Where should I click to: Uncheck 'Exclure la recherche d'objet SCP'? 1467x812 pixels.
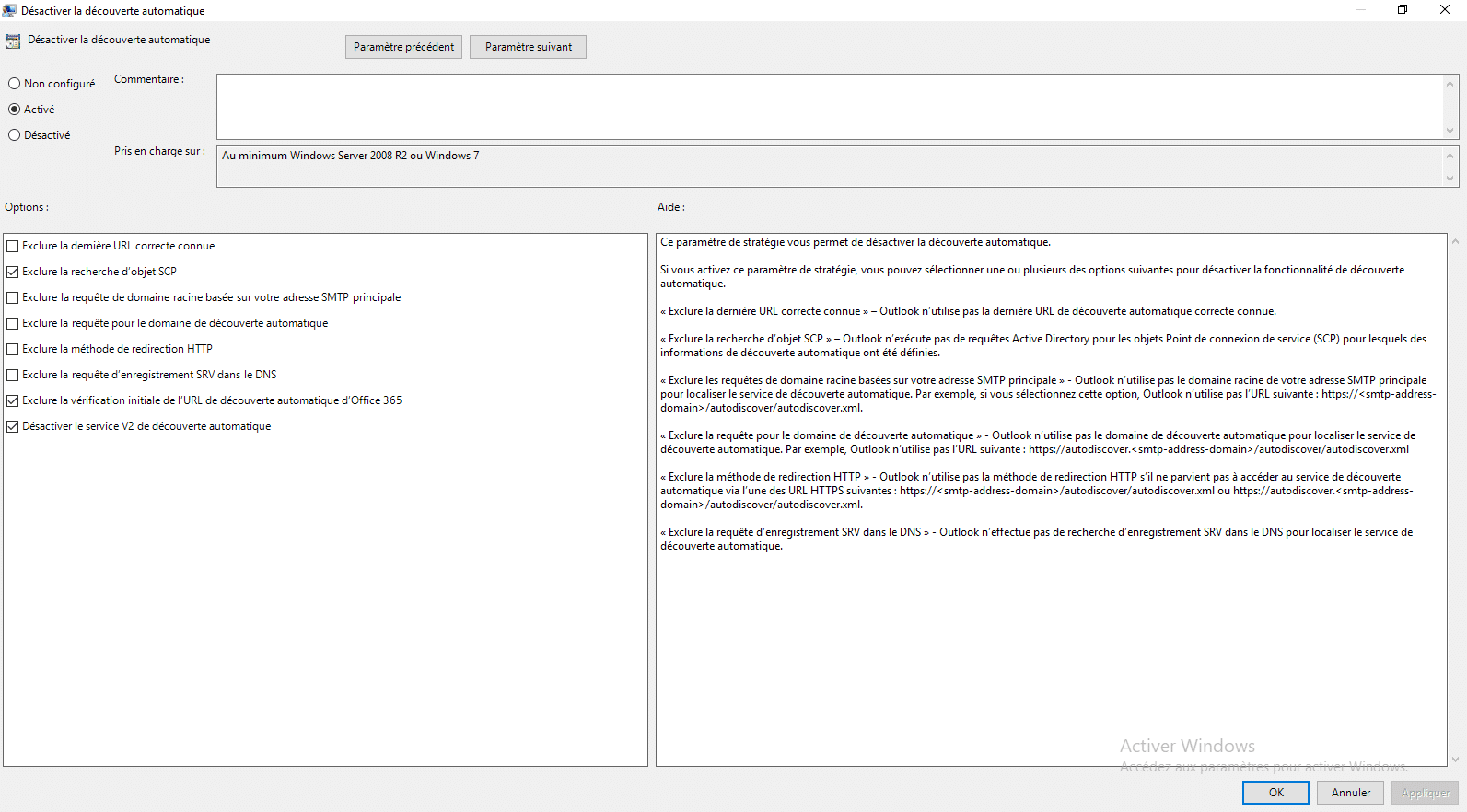(x=13, y=272)
